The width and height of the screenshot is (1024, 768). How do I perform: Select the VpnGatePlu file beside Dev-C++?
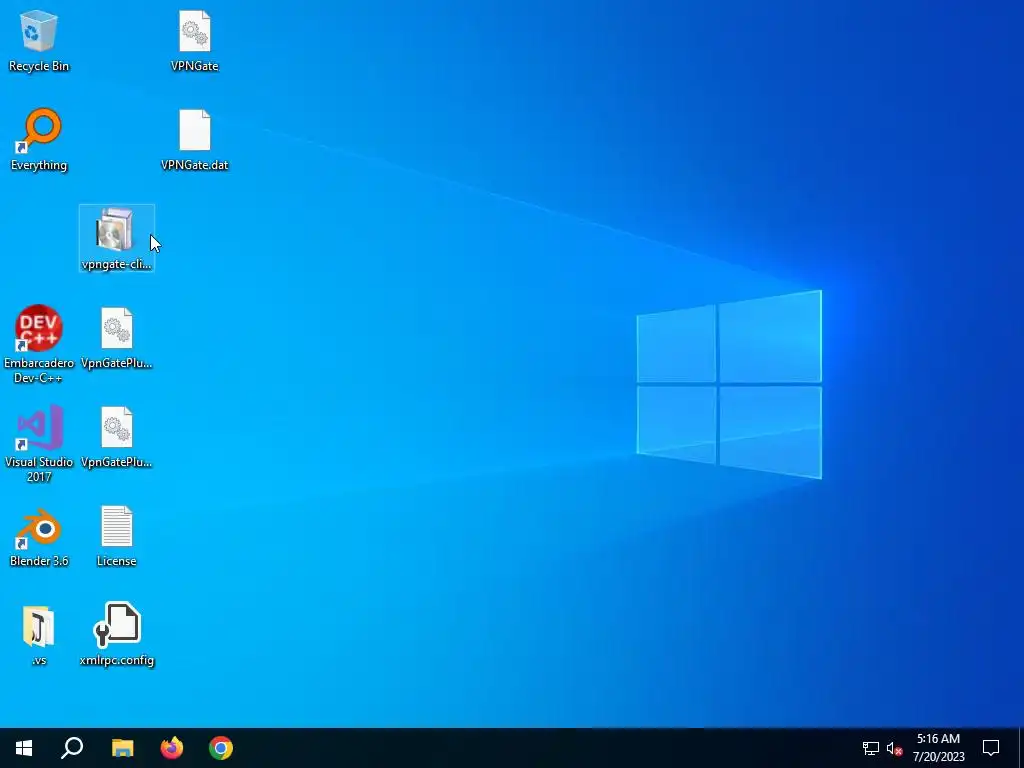pos(117,338)
